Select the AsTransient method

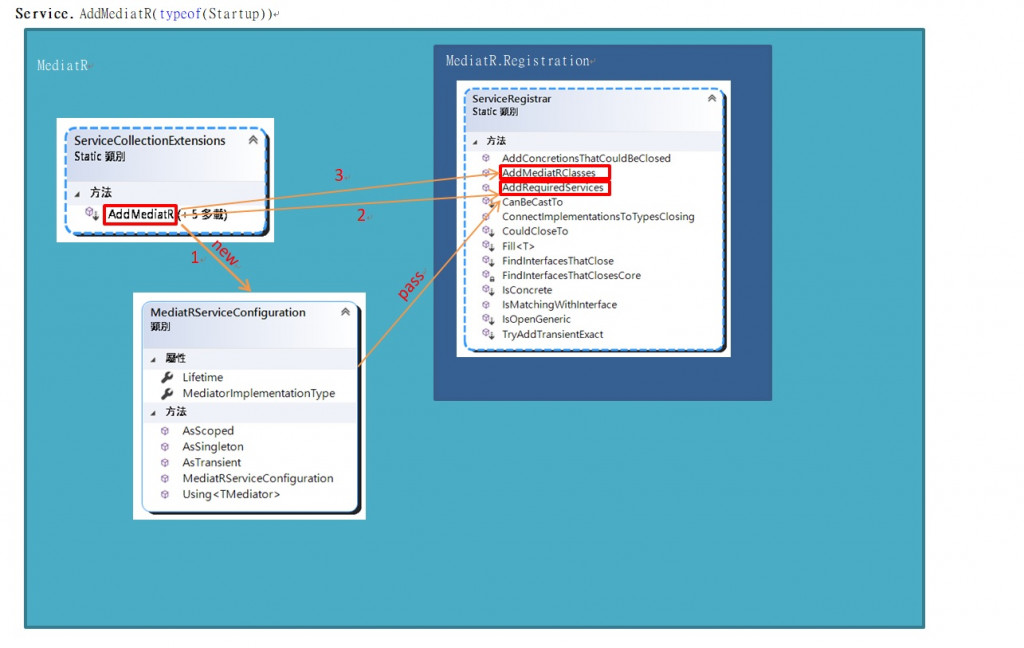tap(212, 462)
